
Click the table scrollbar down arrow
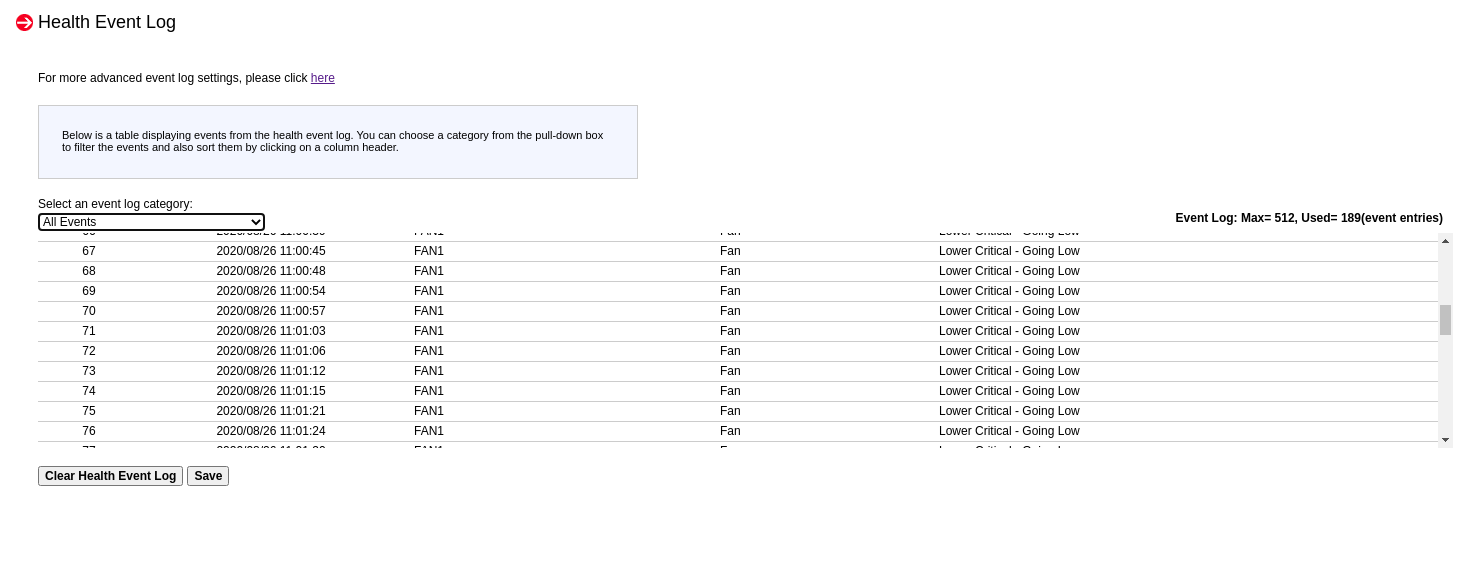click(1445, 440)
